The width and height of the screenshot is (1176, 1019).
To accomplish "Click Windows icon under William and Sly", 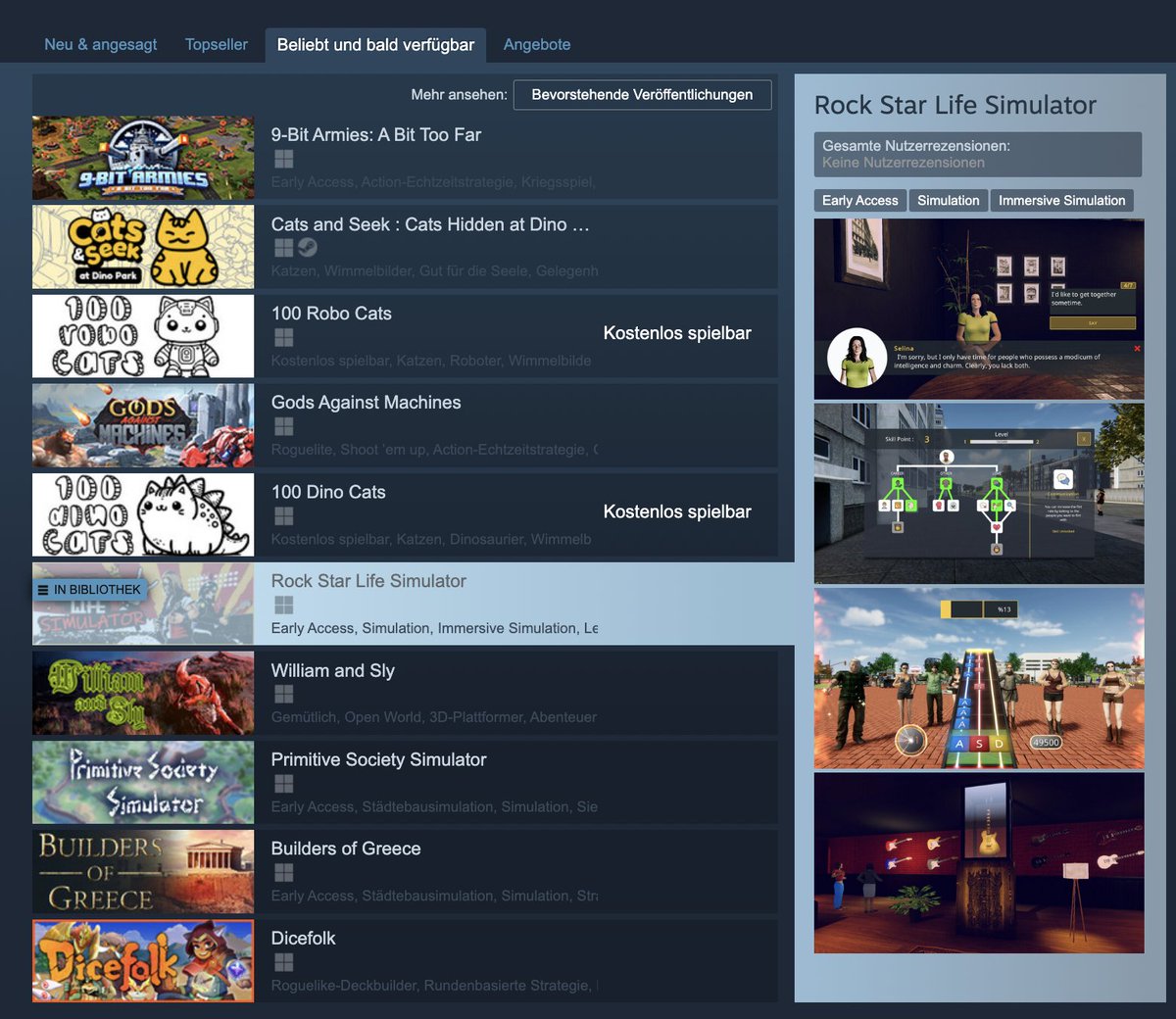I will 284,694.
